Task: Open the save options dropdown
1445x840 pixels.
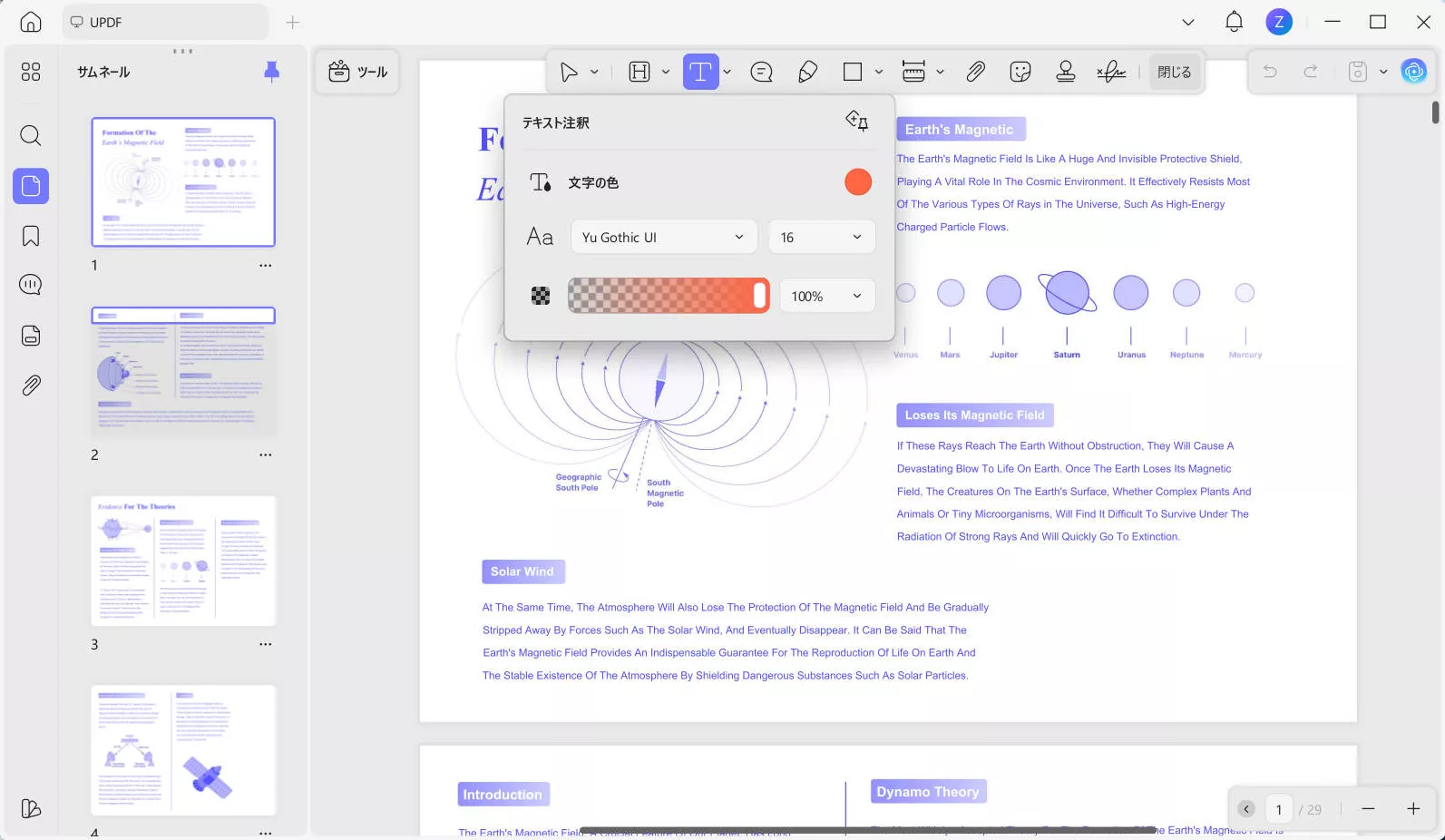Action: [x=1382, y=72]
